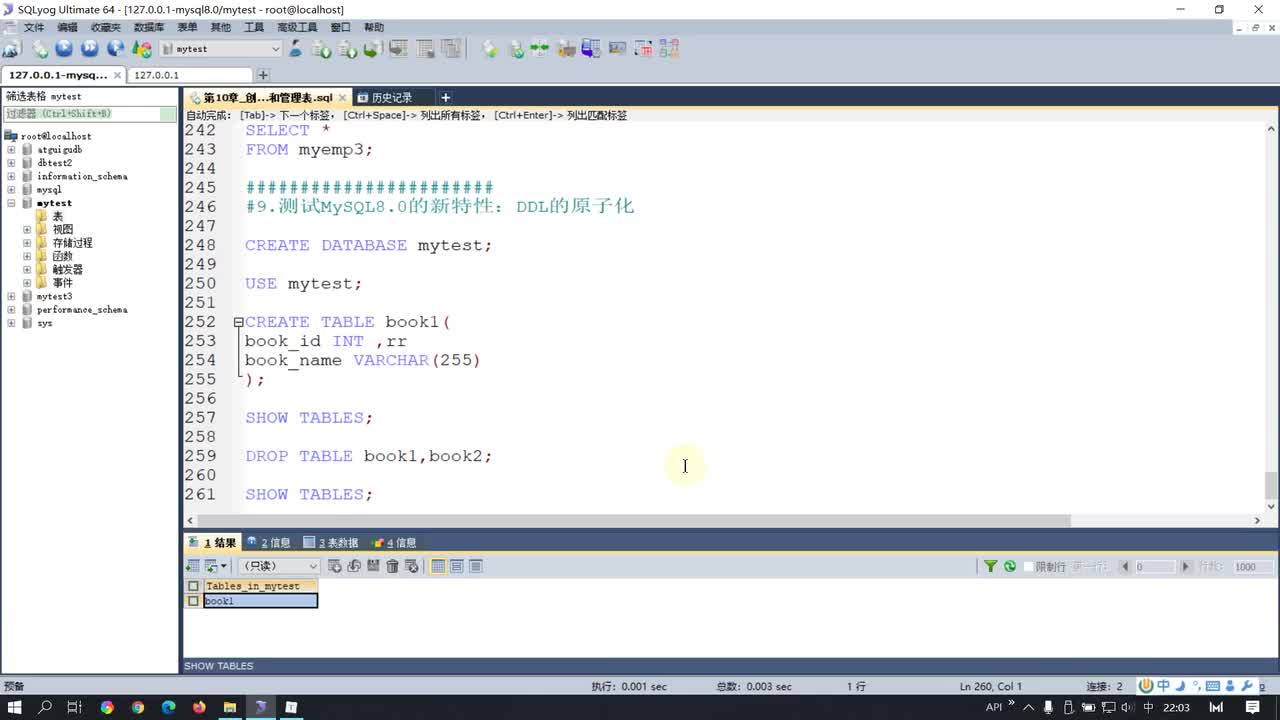This screenshot has width=1280, height=720.
Task: Switch the result to text view icon
Action: coord(476,566)
